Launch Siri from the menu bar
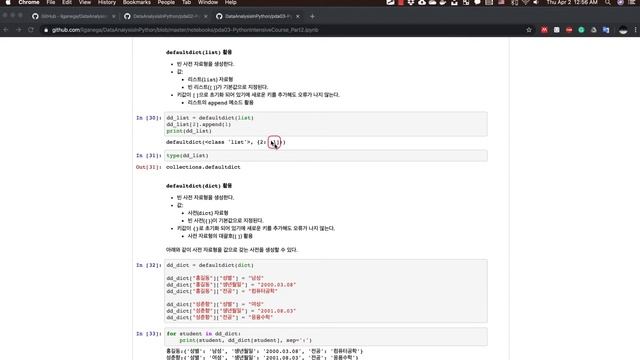Viewport: 640px width, 360px height. pos(620,2)
